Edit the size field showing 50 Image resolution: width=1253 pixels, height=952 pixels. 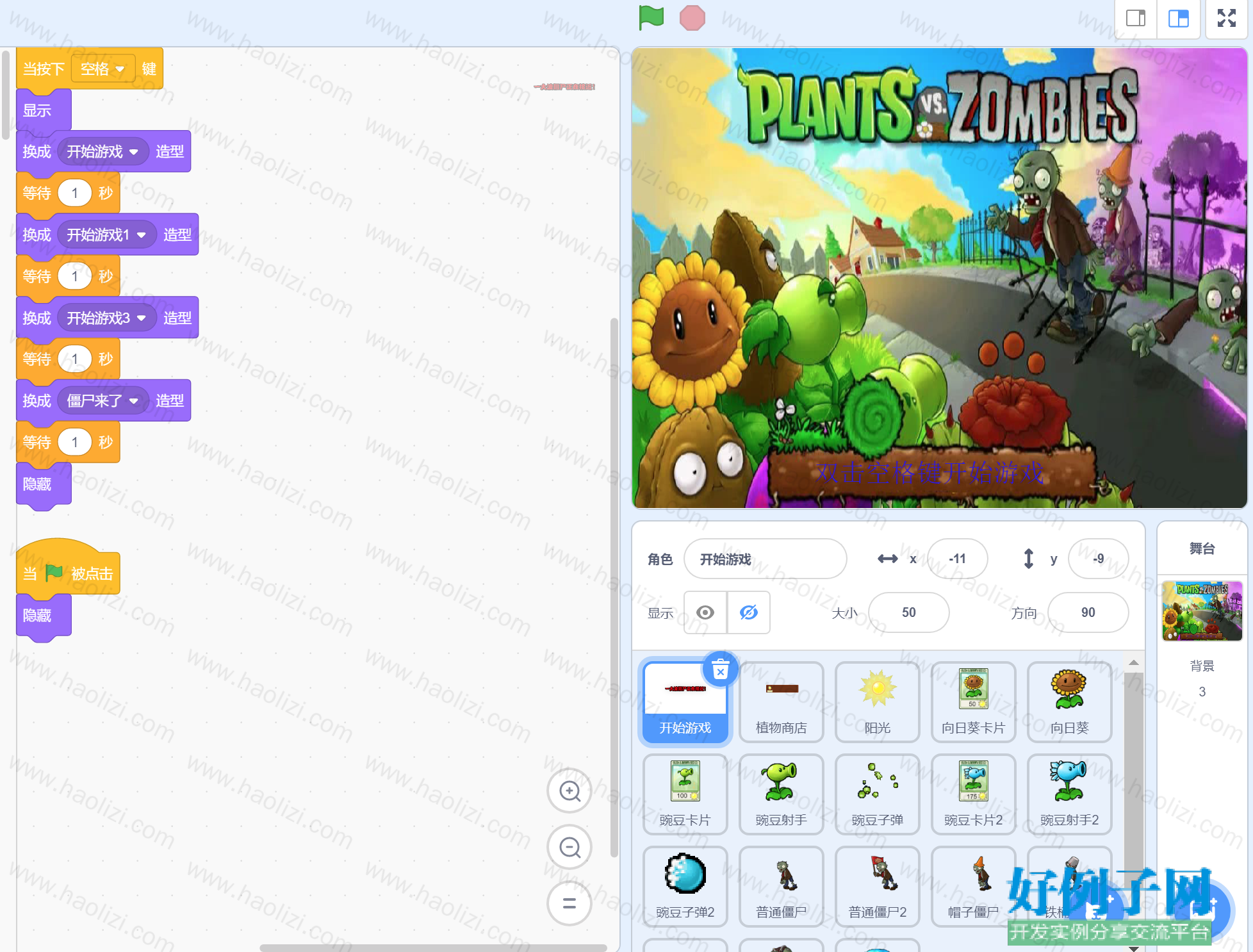coord(909,612)
